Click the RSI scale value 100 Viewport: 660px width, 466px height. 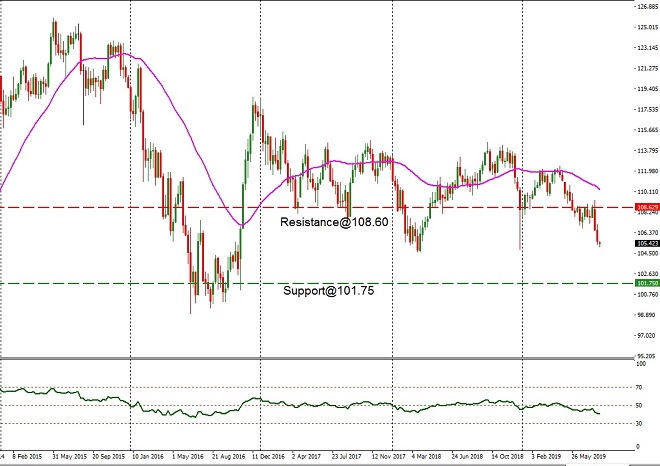[641, 364]
